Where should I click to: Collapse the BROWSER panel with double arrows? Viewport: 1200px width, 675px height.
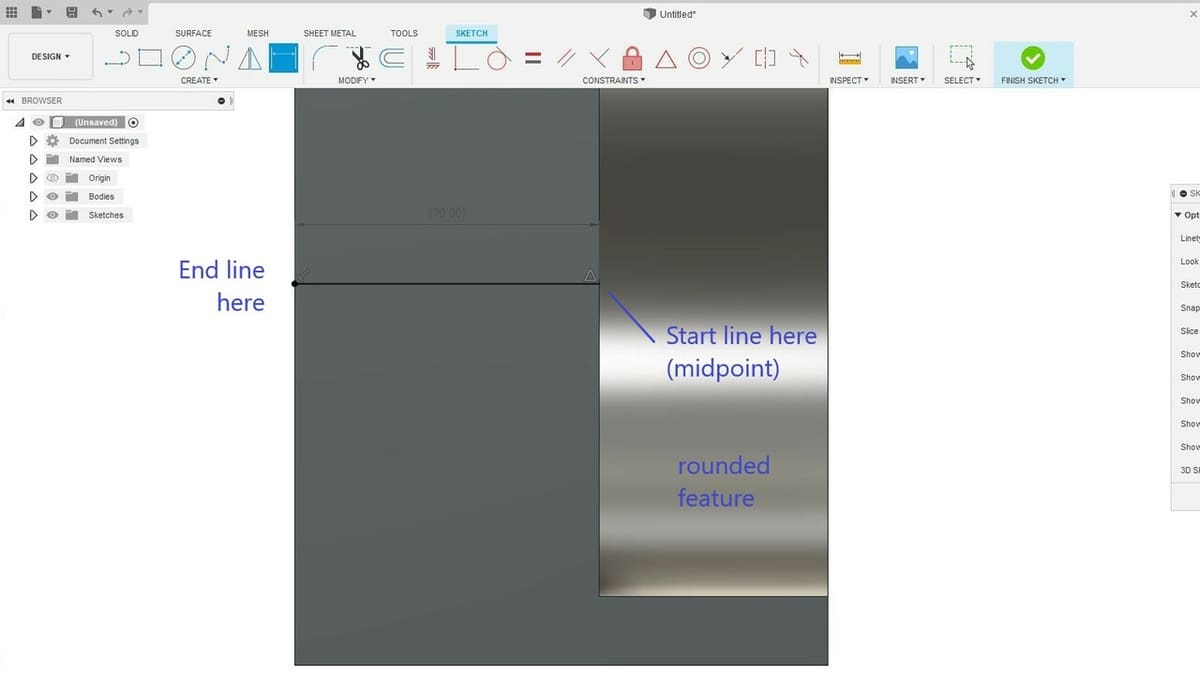pos(10,101)
